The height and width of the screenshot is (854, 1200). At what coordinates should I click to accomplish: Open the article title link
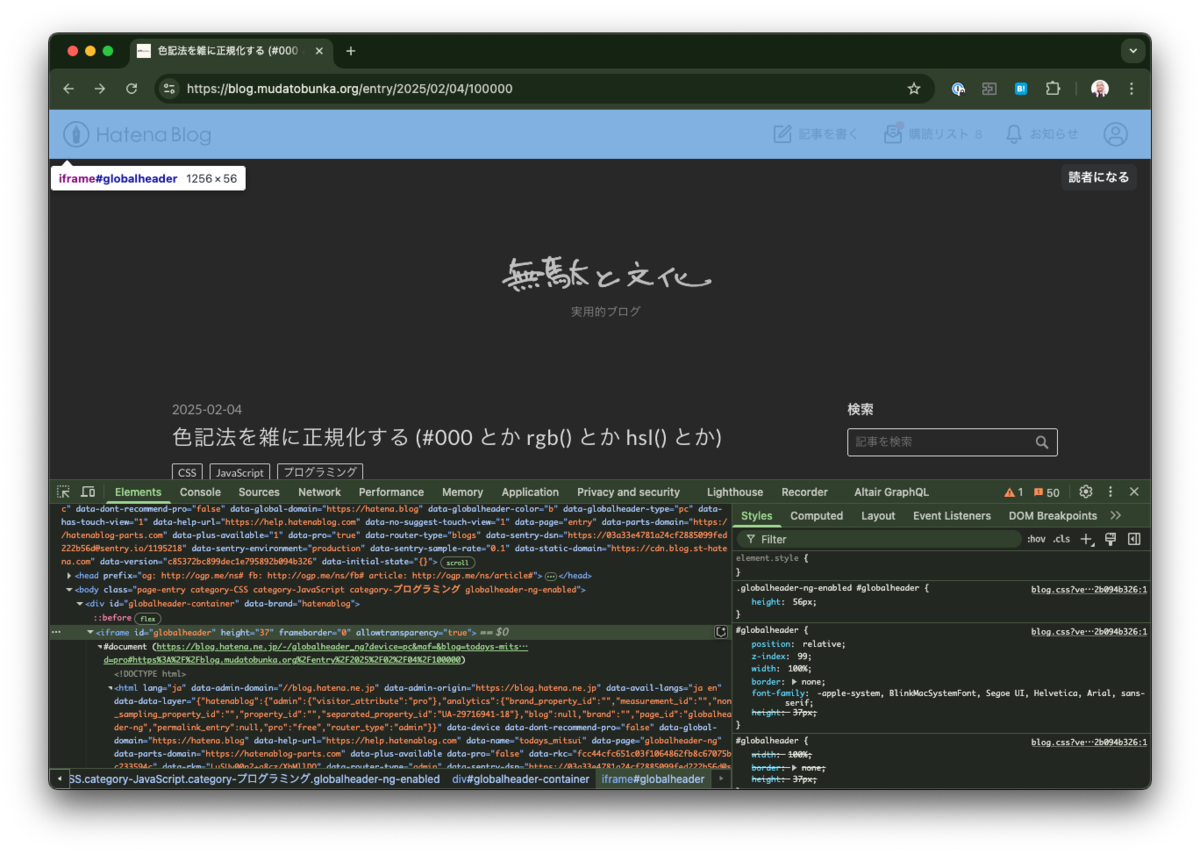coord(447,437)
